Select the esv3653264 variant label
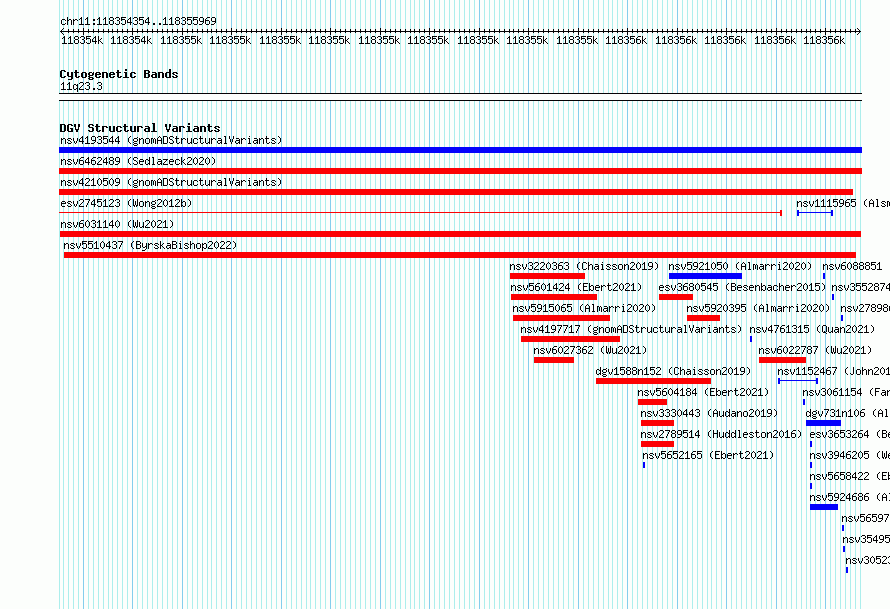 pos(849,434)
